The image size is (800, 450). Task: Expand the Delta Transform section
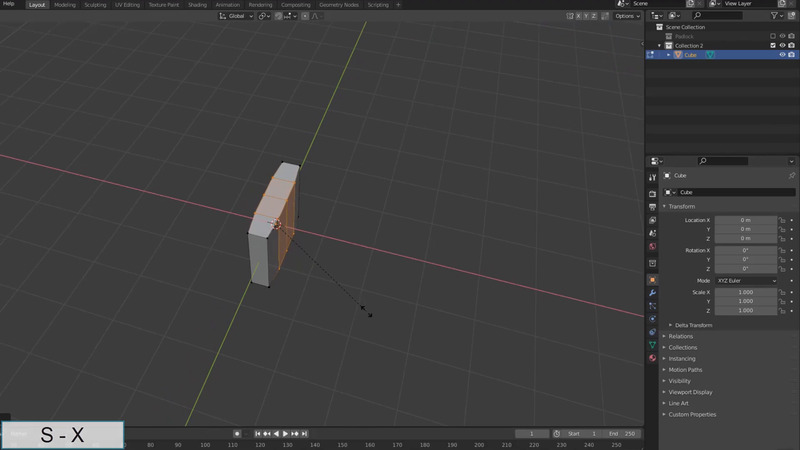695,325
